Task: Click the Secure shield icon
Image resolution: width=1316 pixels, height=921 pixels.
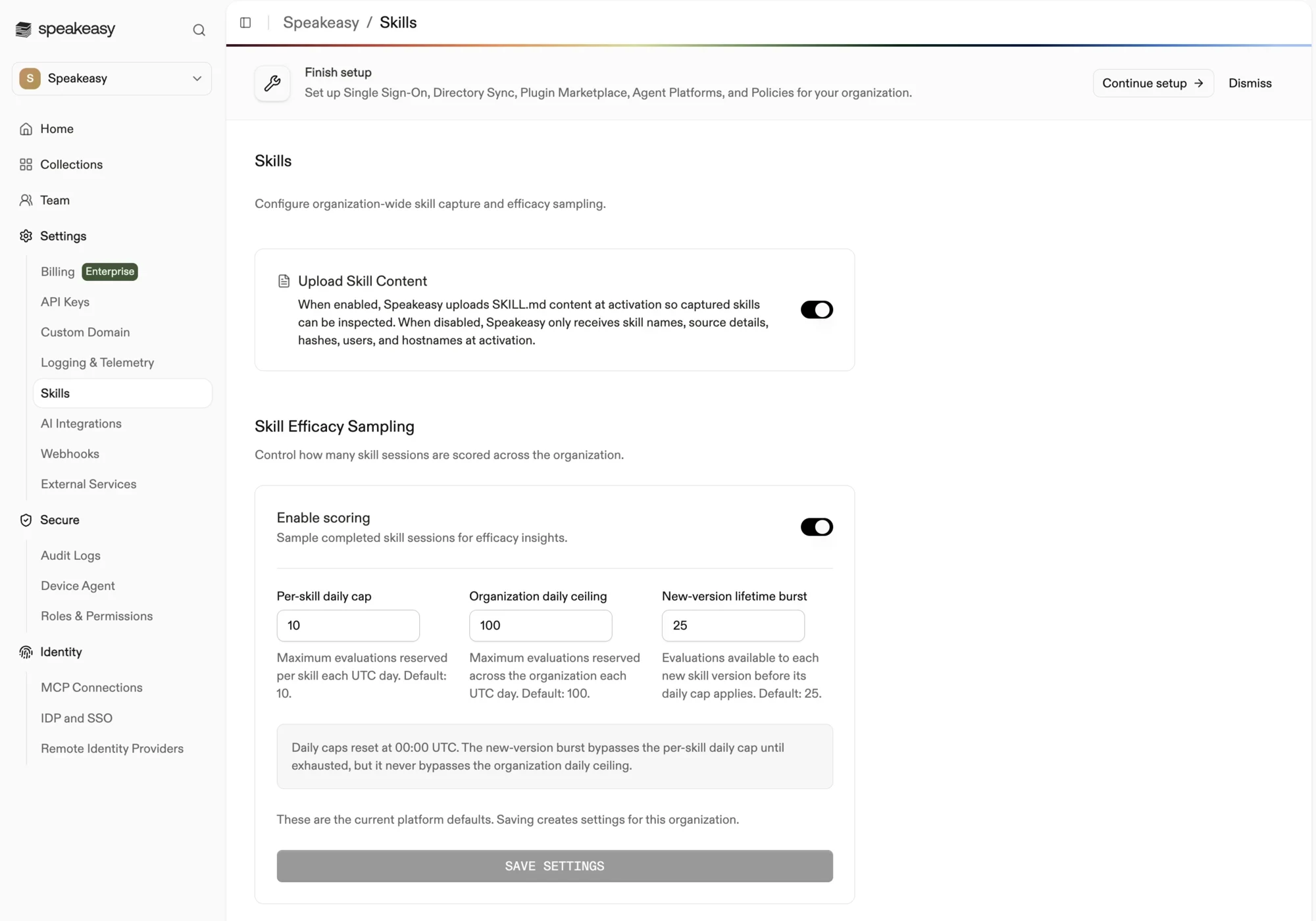Action: 26,520
